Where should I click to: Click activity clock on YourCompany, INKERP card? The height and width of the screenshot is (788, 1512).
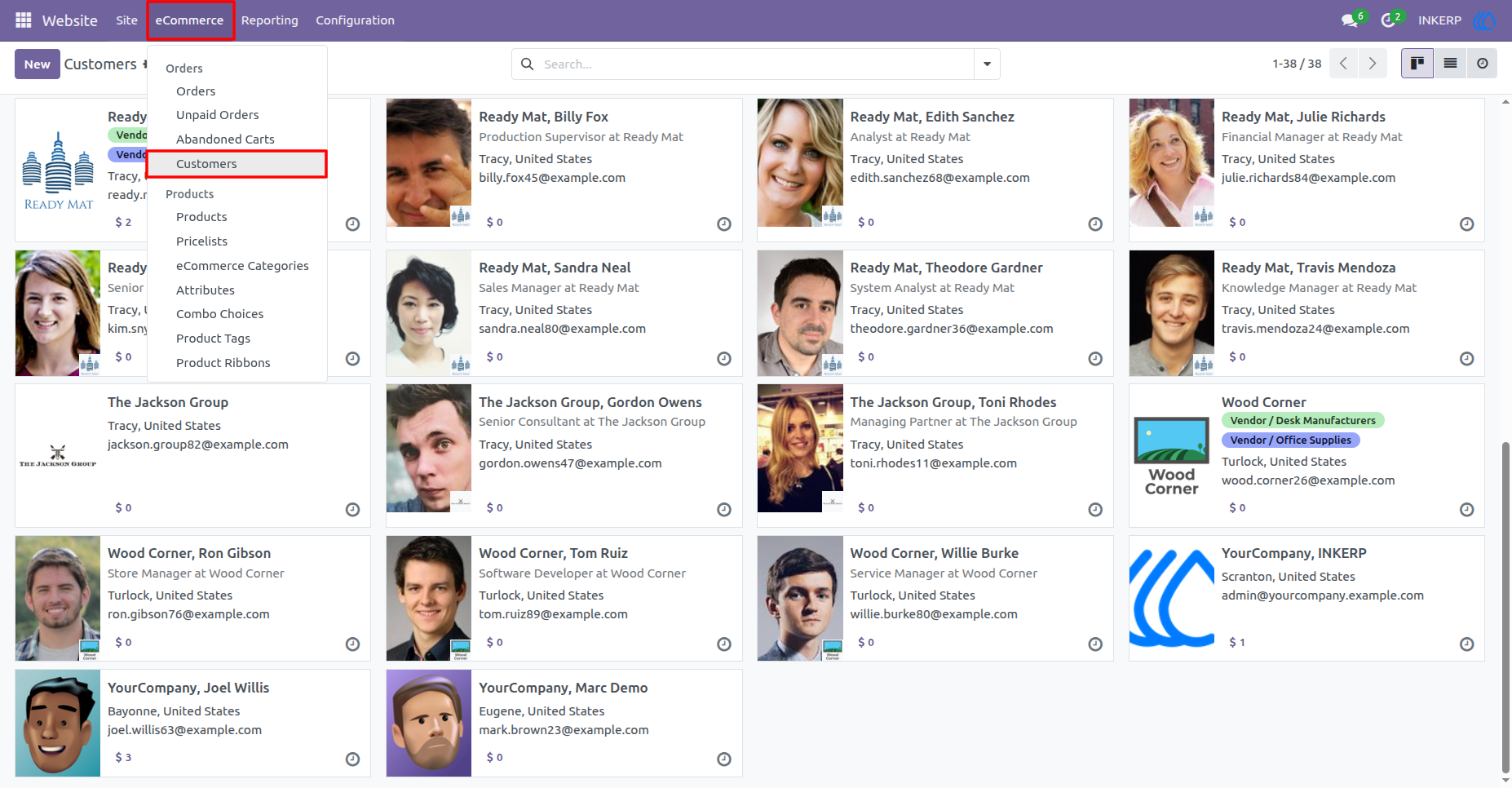coord(1466,644)
